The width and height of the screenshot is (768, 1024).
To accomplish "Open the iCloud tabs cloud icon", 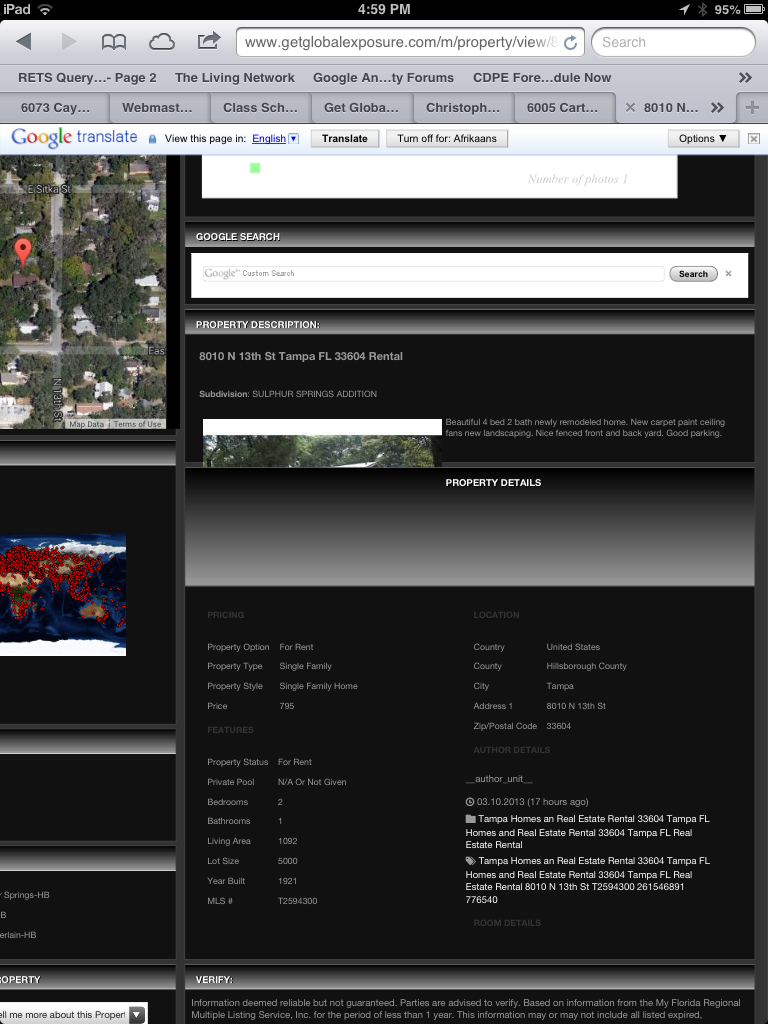I will coord(161,42).
